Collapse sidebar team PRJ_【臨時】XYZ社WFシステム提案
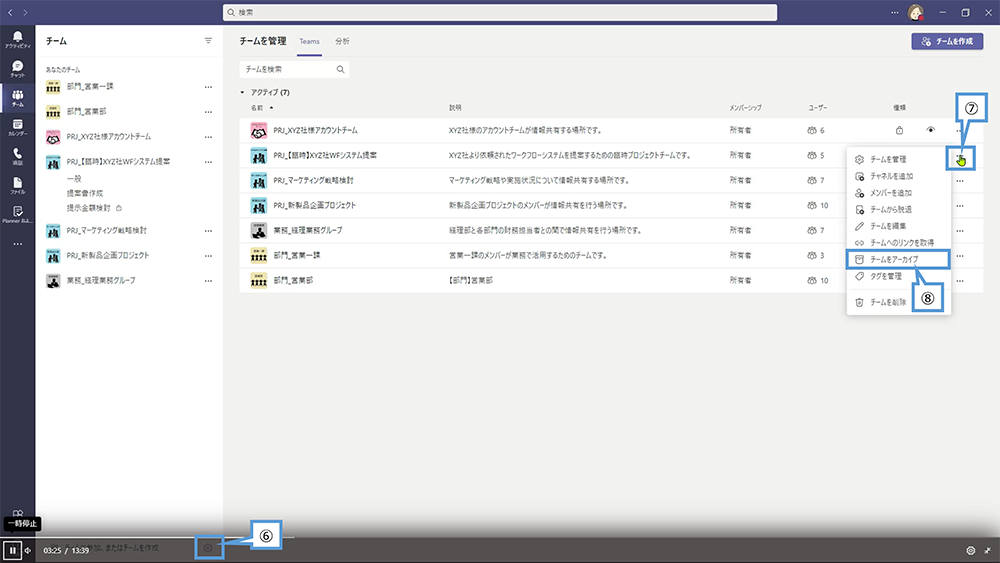The height and width of the screenshot is (563, 1000). click(108, 162)
